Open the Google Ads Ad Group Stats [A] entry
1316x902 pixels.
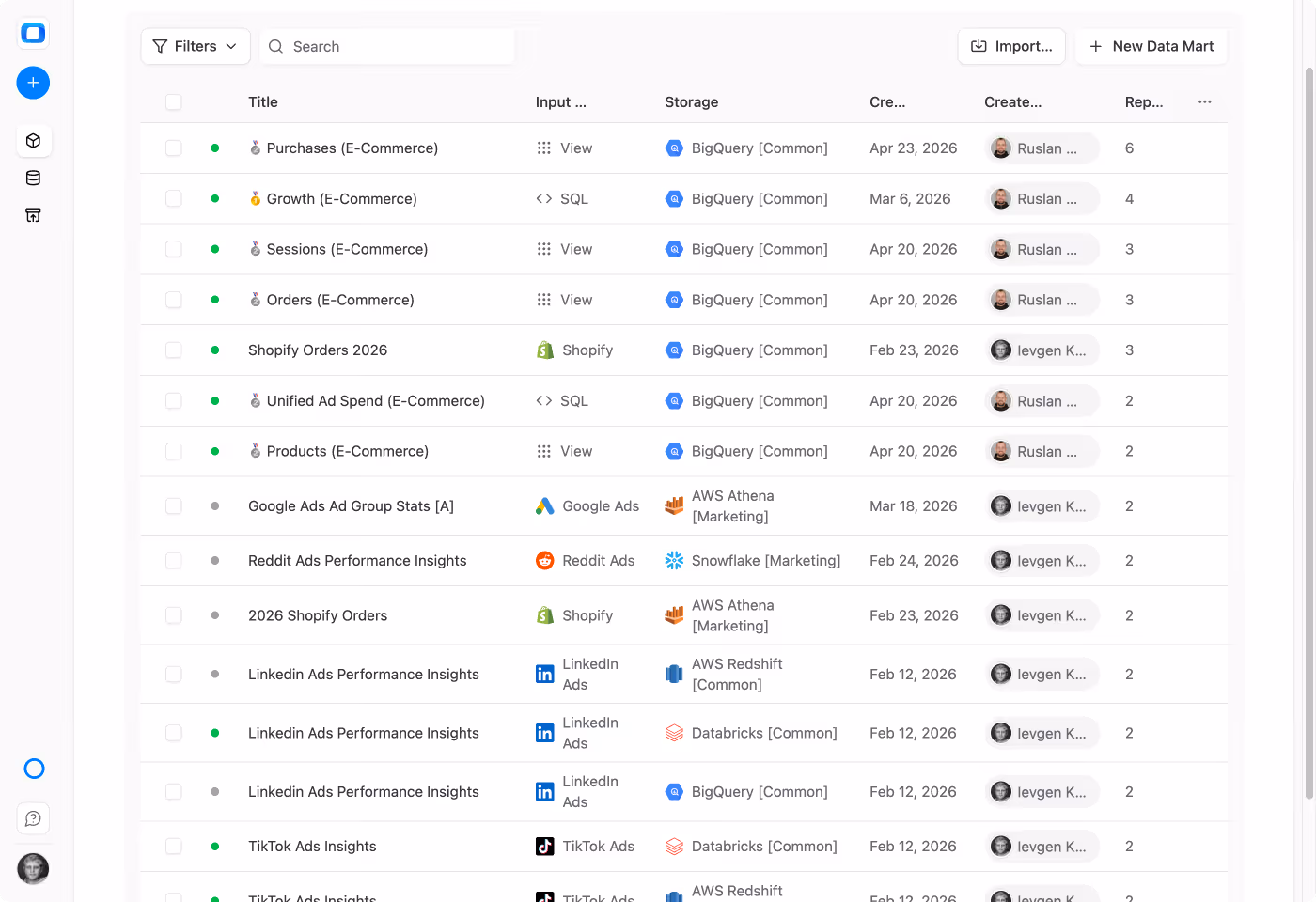click(351, 506)
